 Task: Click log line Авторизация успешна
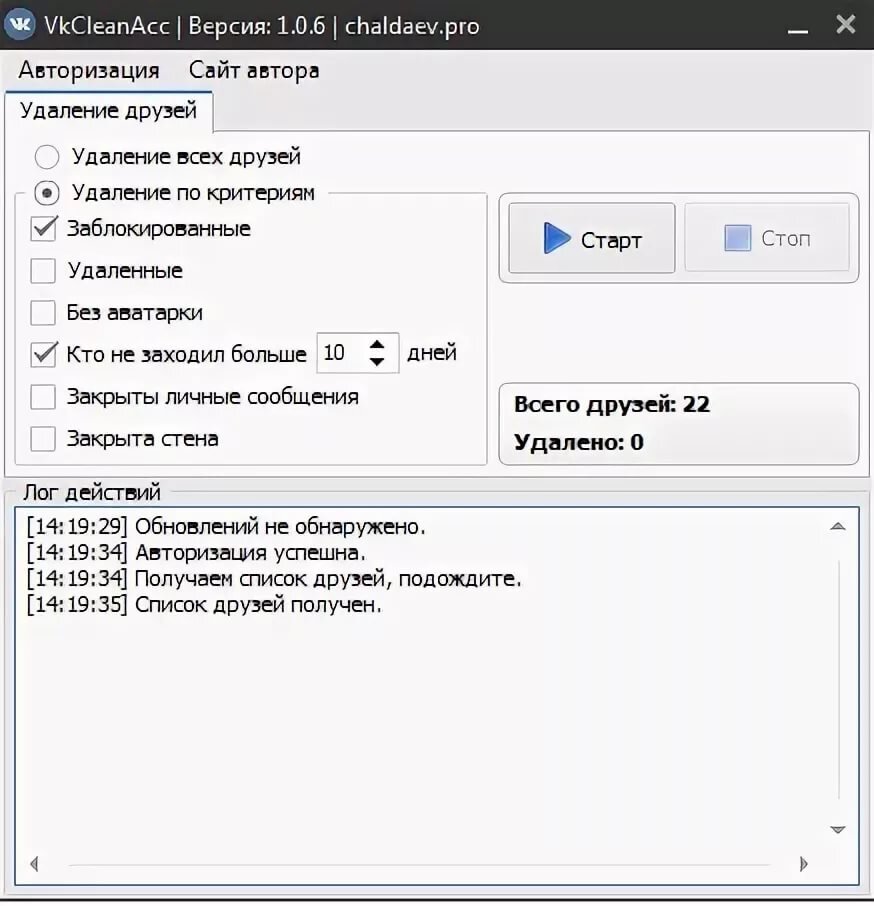point(196,553)
